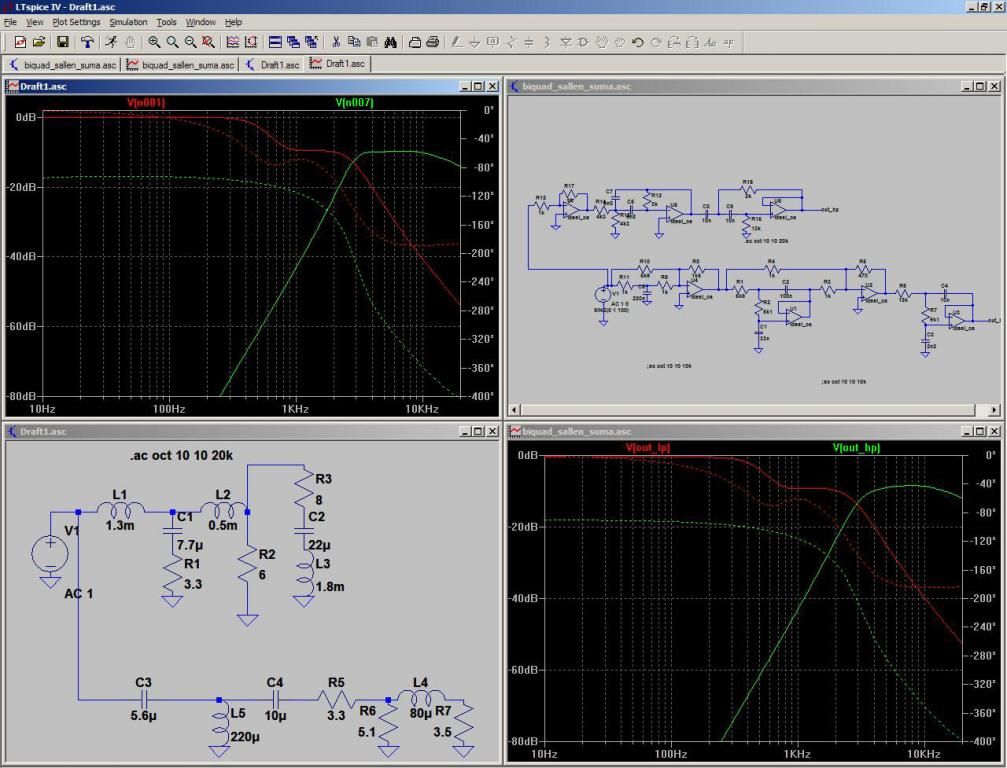Open Find with the binoculars icon
The image size is (1007, 768).
click(x=390, y=42)
